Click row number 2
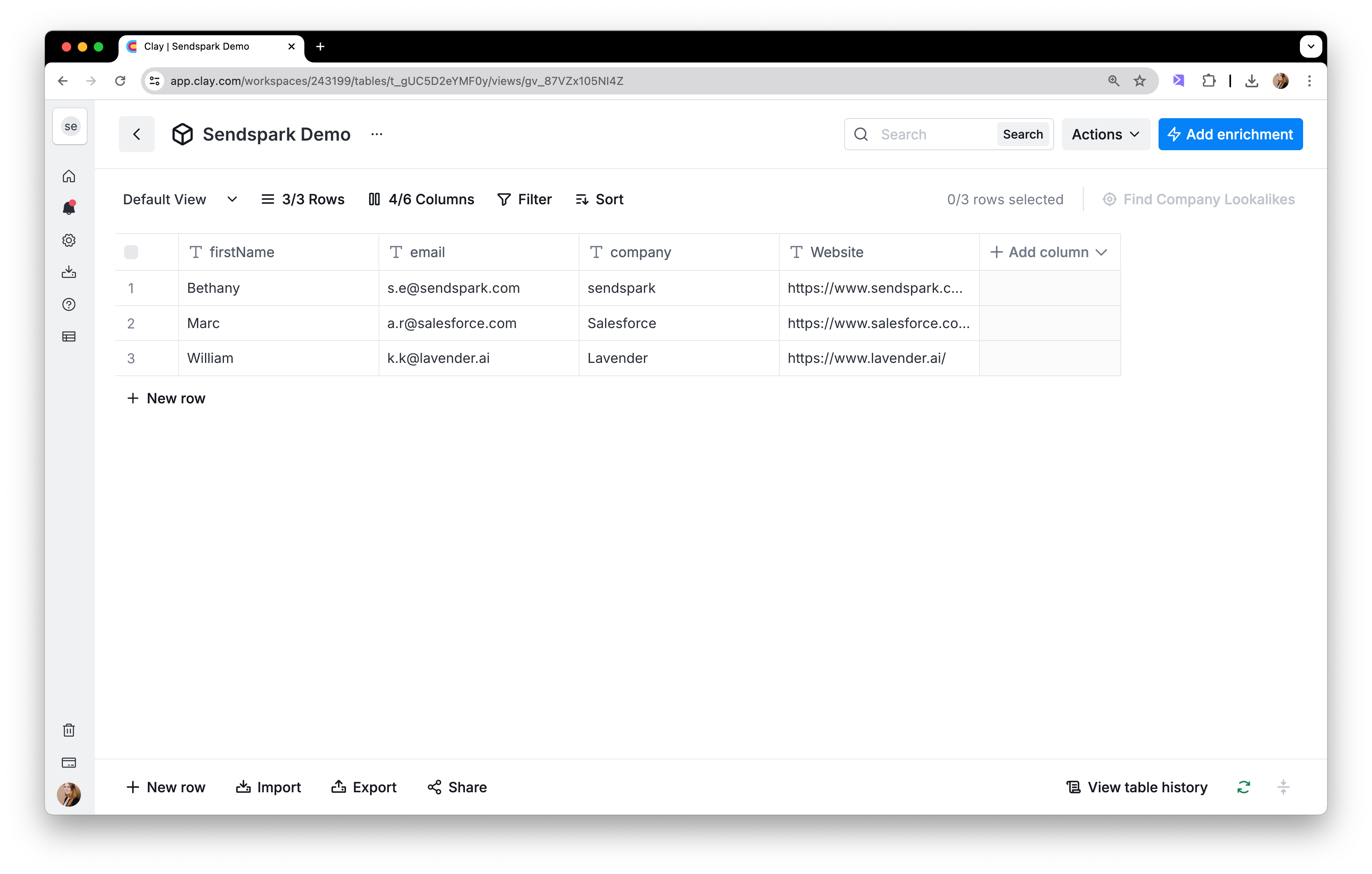The width and height of the screenshot is (1372, 874). (131, 324)
